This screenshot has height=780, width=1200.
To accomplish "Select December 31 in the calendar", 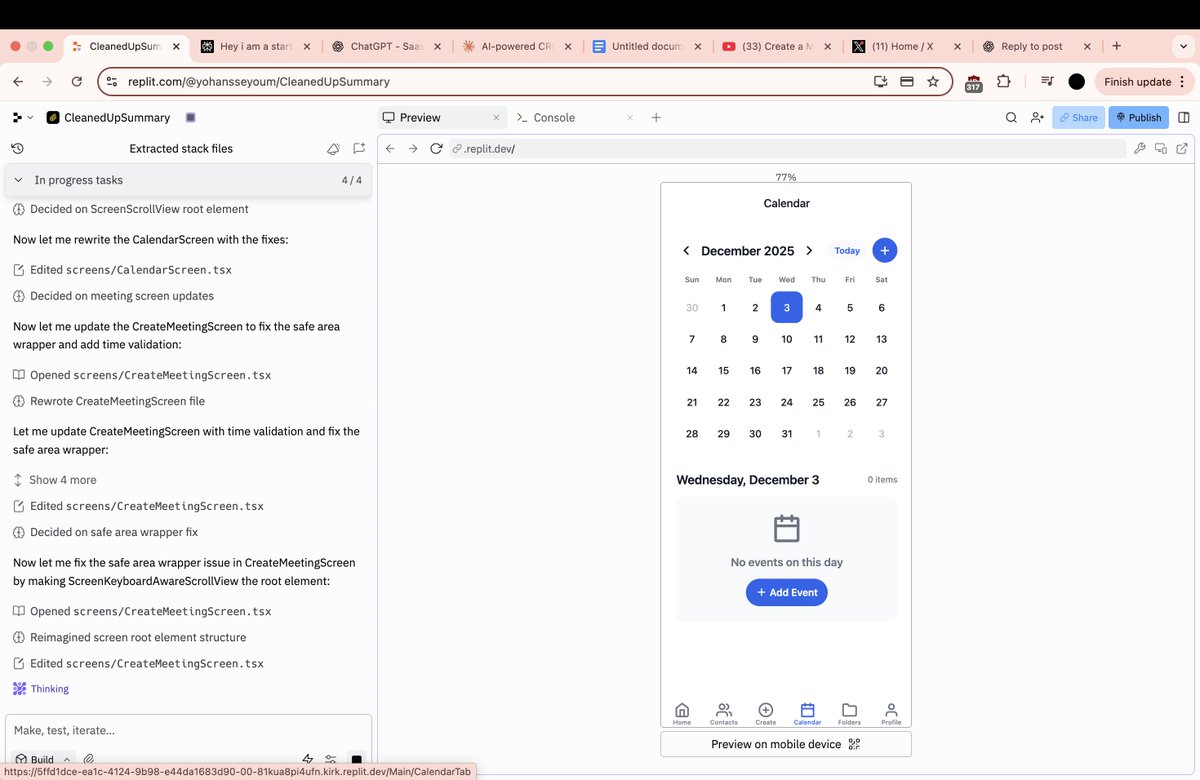I will tap(787, 434).
